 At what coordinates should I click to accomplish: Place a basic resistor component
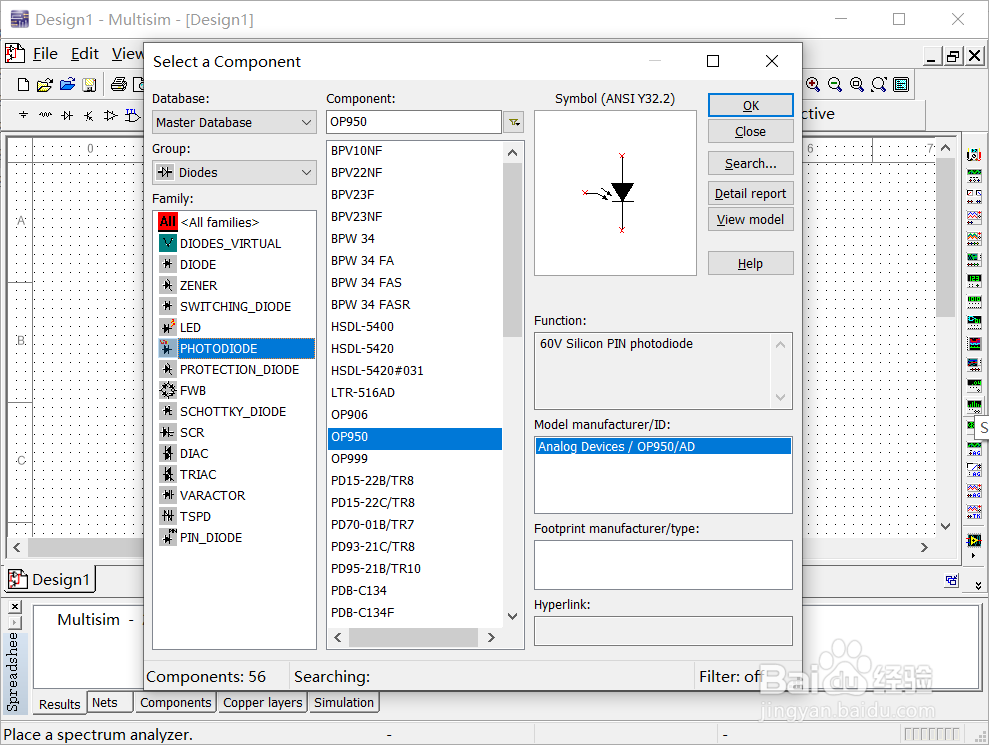45,115
